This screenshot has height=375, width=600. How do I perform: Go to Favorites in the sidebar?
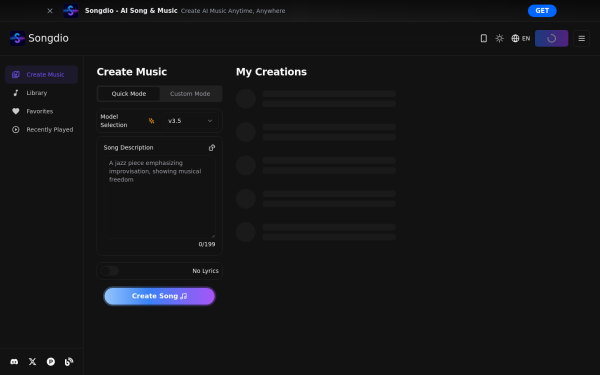tap(41, 111)
